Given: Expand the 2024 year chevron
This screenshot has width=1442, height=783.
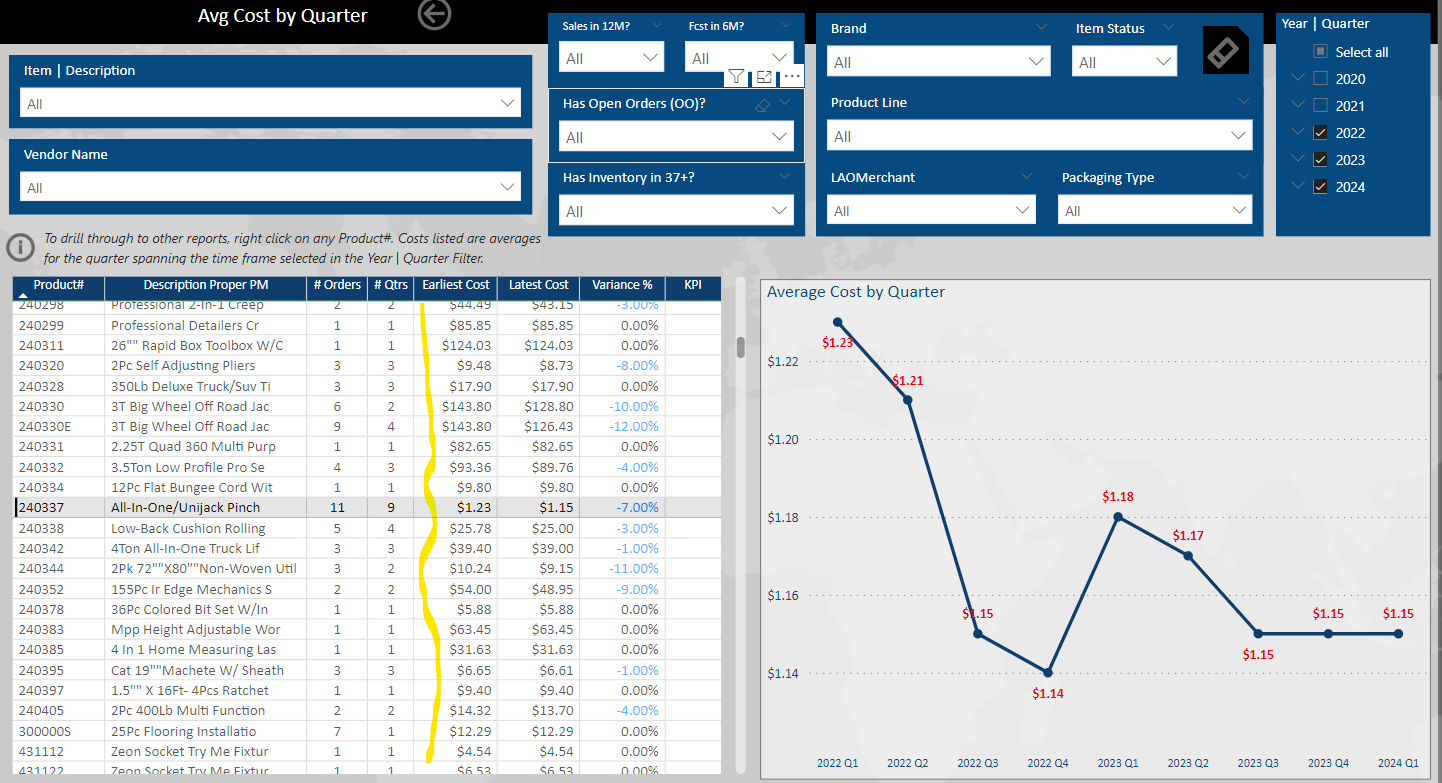Looking at the screenshot, I should coord(1298,186).
